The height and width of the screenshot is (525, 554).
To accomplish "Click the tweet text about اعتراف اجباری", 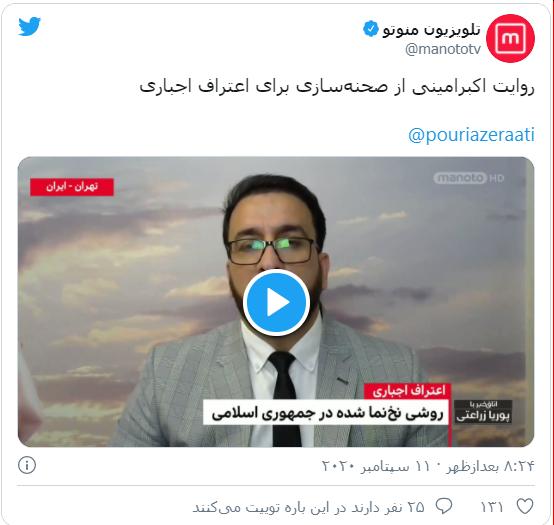I will coord(337,87).
